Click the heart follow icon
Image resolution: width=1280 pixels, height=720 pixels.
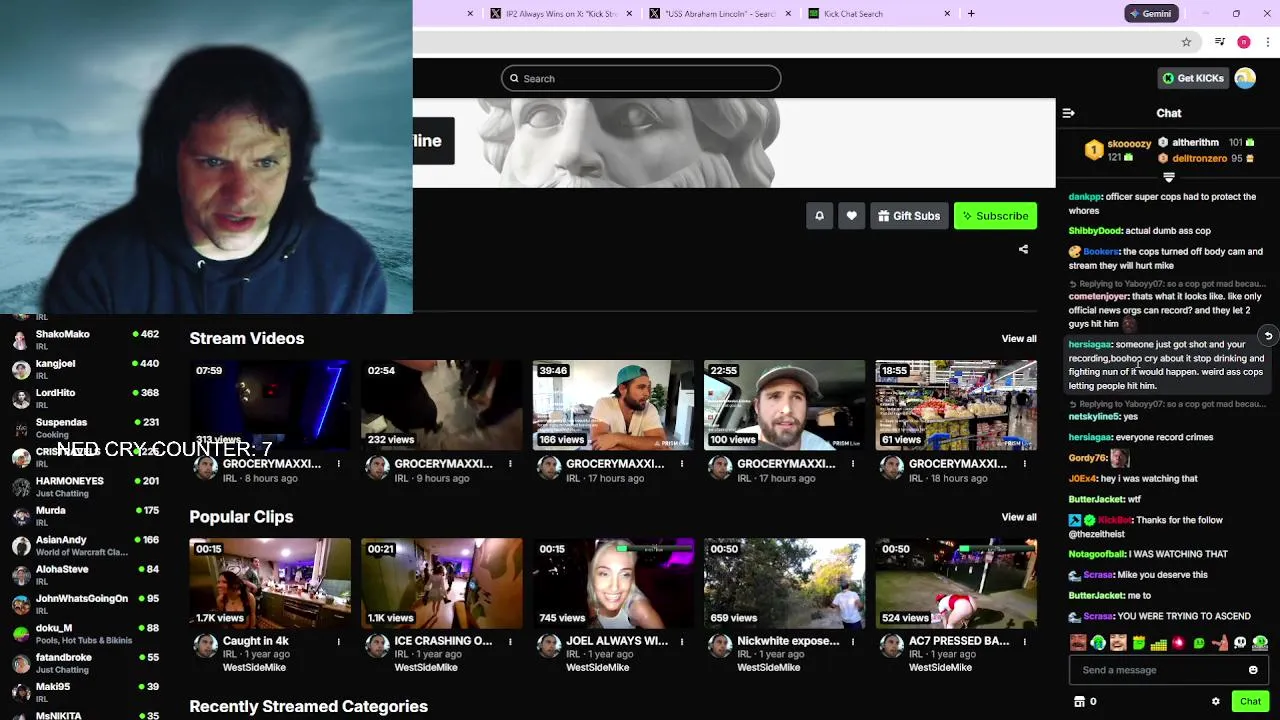click(851, 216)
